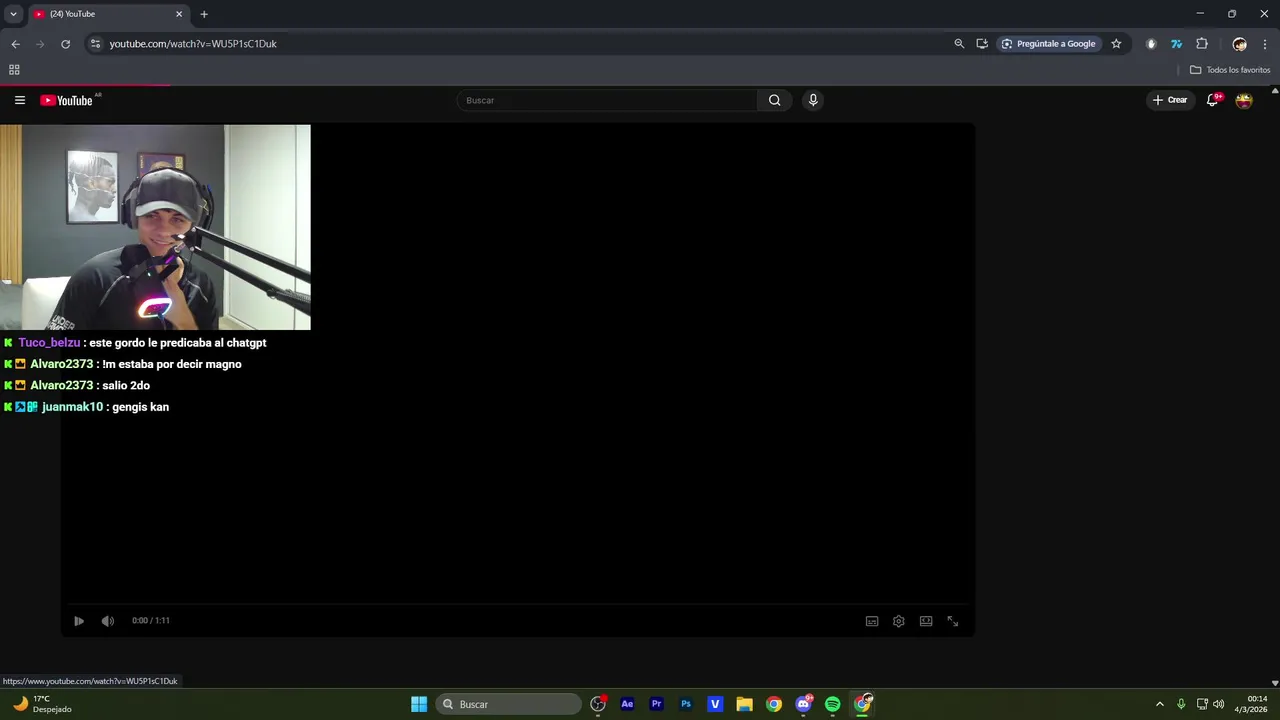The width and height of the screenshot is (1280, 720).
Task: Open the apps grid shortcut
Action: tap(14, 70)
